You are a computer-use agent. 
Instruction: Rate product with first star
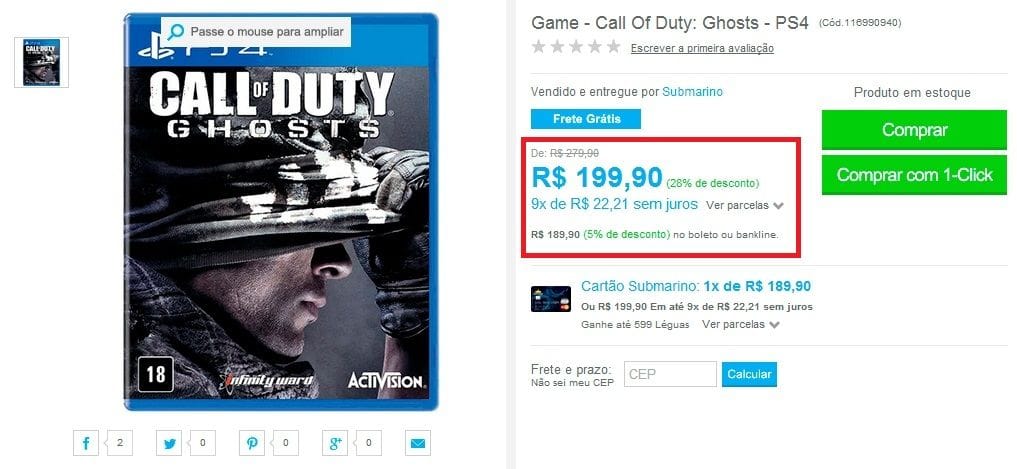click(x=538, y=47)
